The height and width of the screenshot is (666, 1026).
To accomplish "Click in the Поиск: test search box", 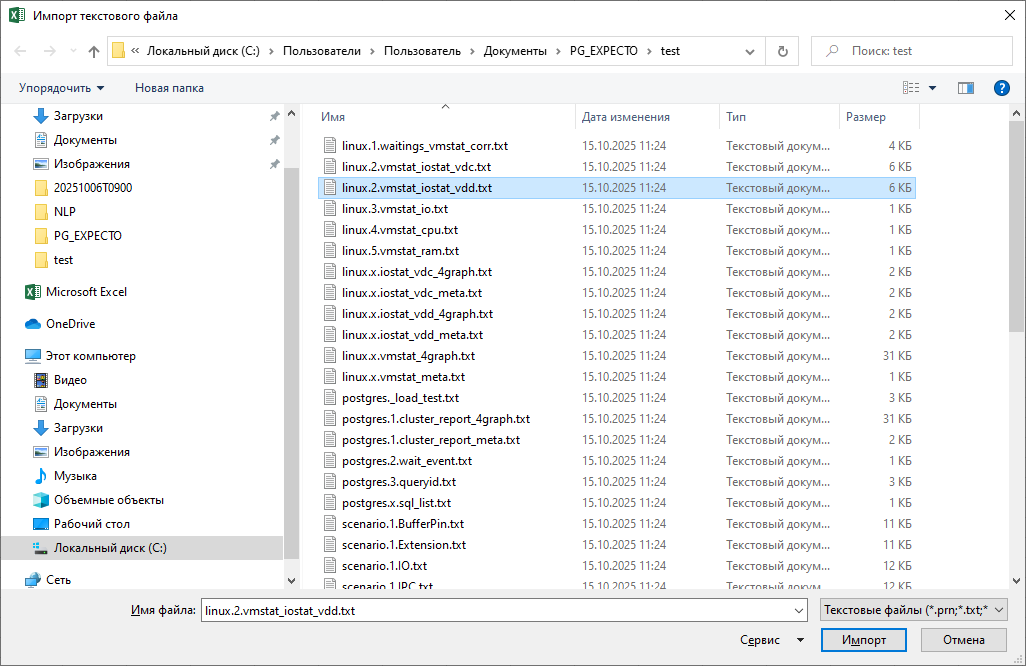I will (912, 51).
